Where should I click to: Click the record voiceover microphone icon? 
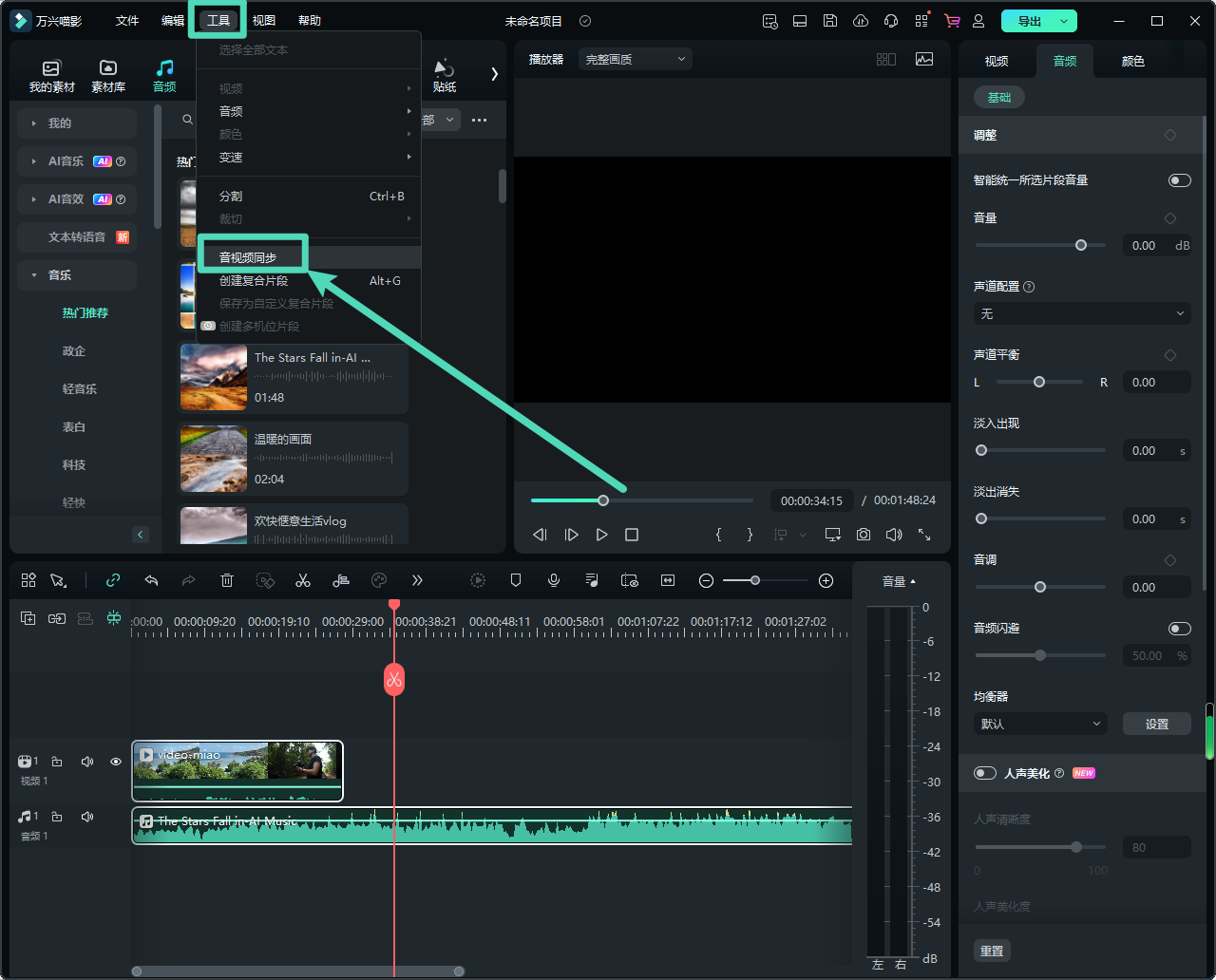pos(554,580)
